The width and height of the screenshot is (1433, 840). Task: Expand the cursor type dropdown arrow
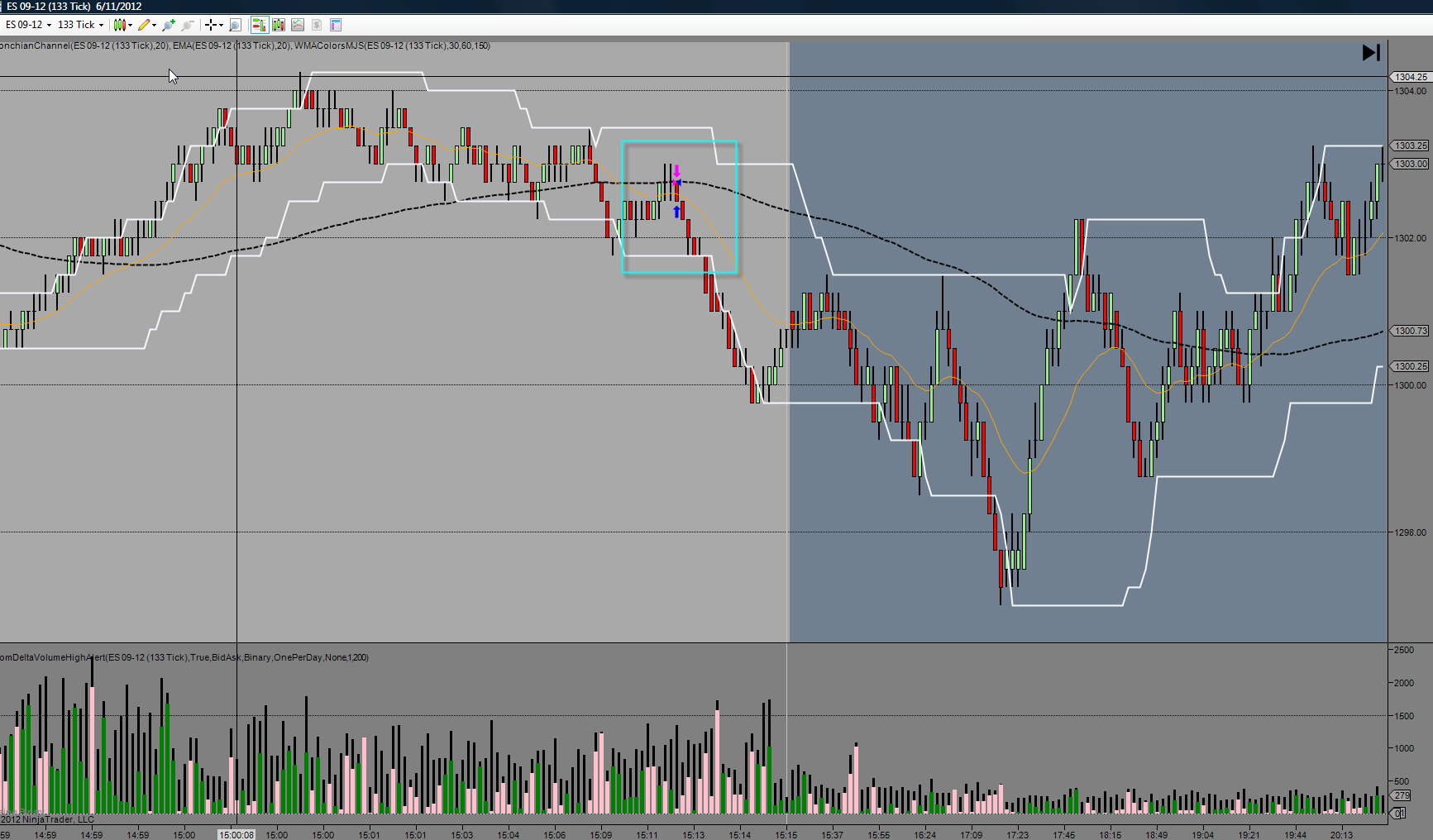222,25
